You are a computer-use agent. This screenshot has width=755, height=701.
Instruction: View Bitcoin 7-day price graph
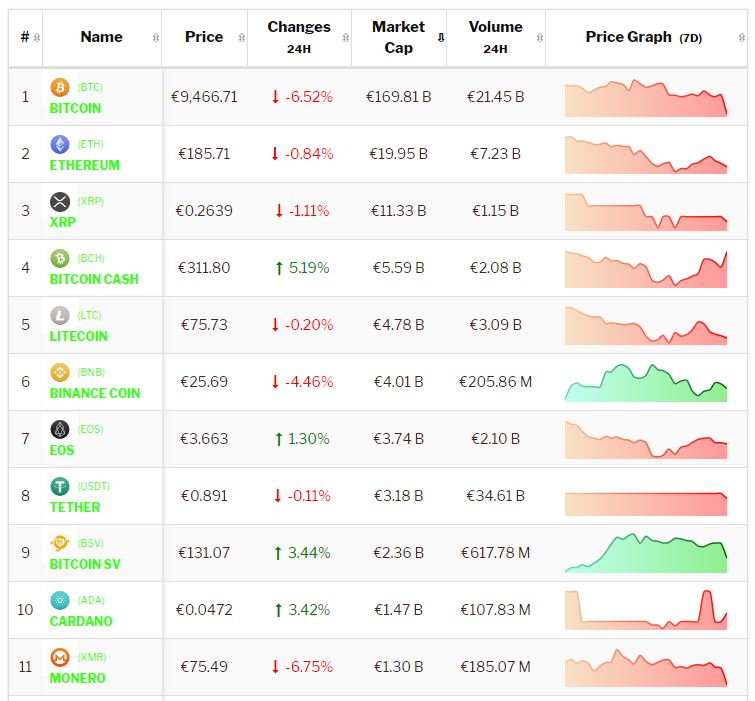click(645, 98)
